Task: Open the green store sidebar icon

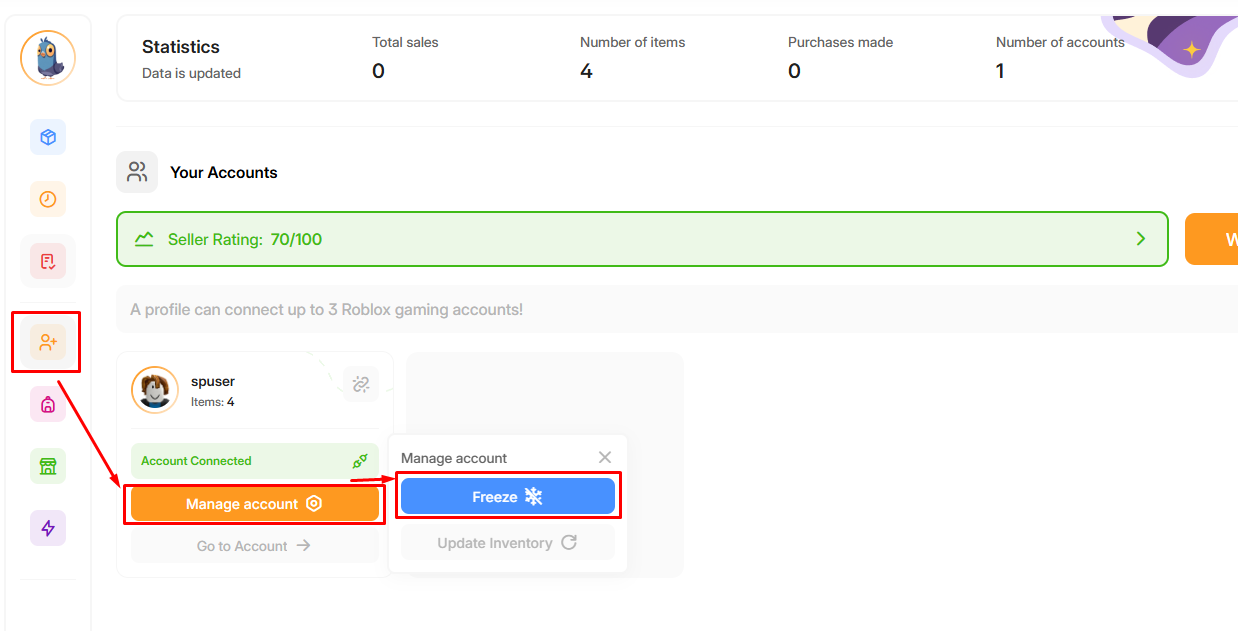Action: click(48, 466)
